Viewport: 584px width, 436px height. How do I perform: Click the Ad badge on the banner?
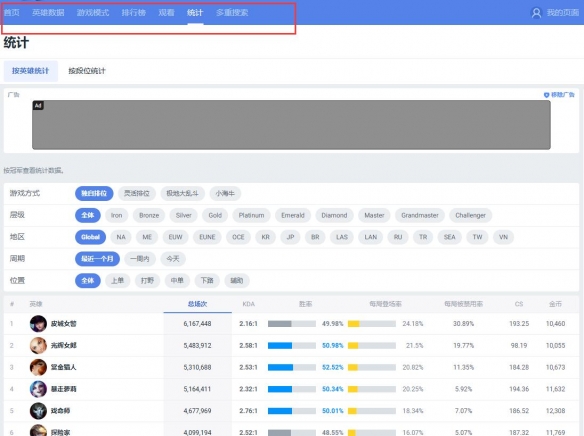click(x=38, y=105)
